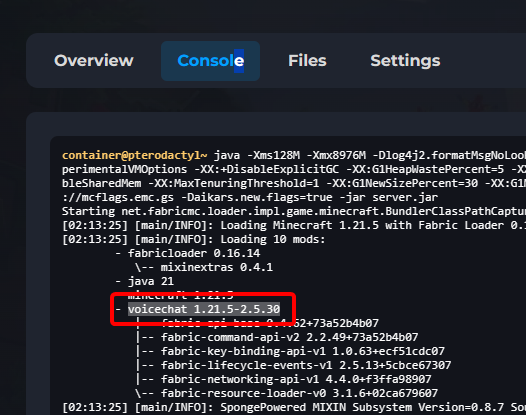Click the 'Loading Minecraft 1.21.5' log line
526x415 pixels.
[294, 225]
